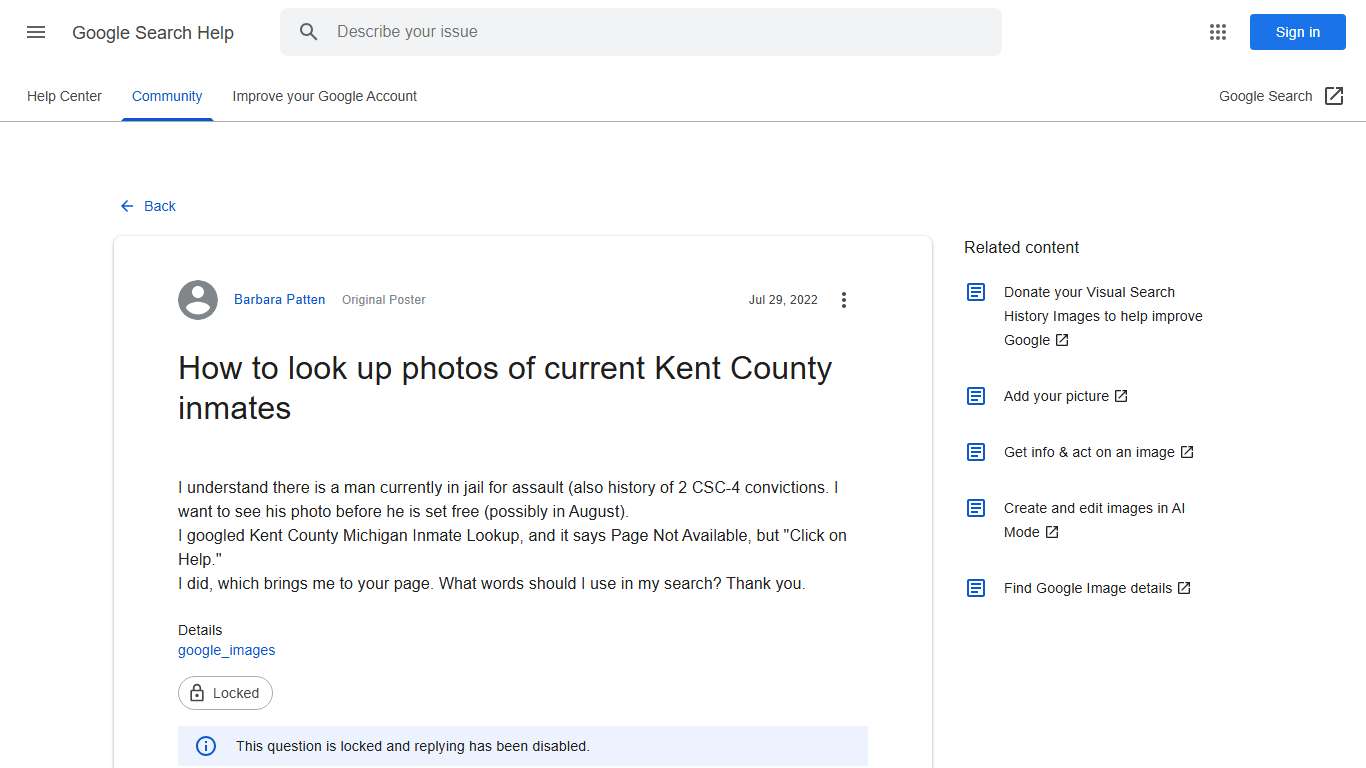
Task: Click the Google Search Help logo
Action: click(152, 32)
